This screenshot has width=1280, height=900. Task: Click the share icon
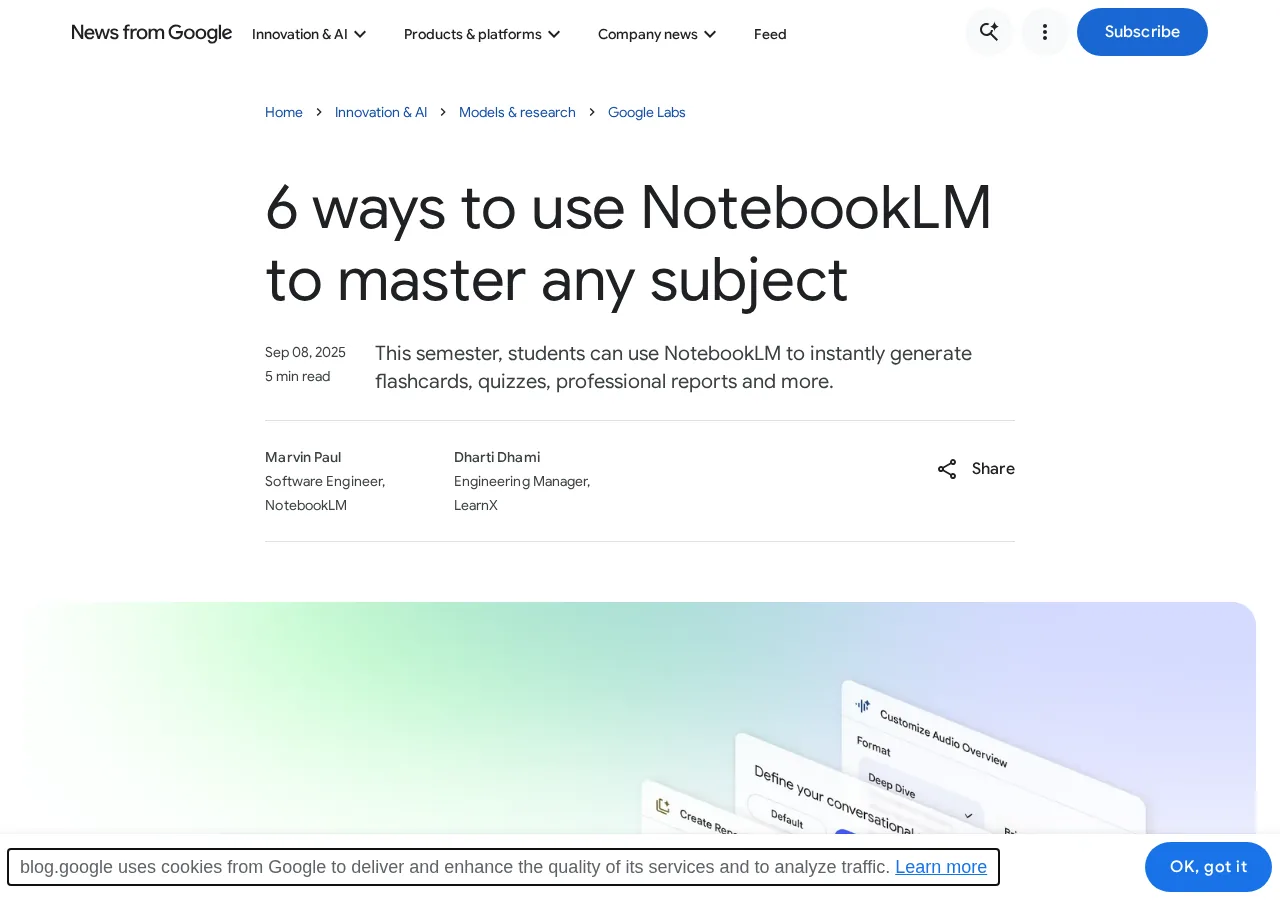pos(947,469)
